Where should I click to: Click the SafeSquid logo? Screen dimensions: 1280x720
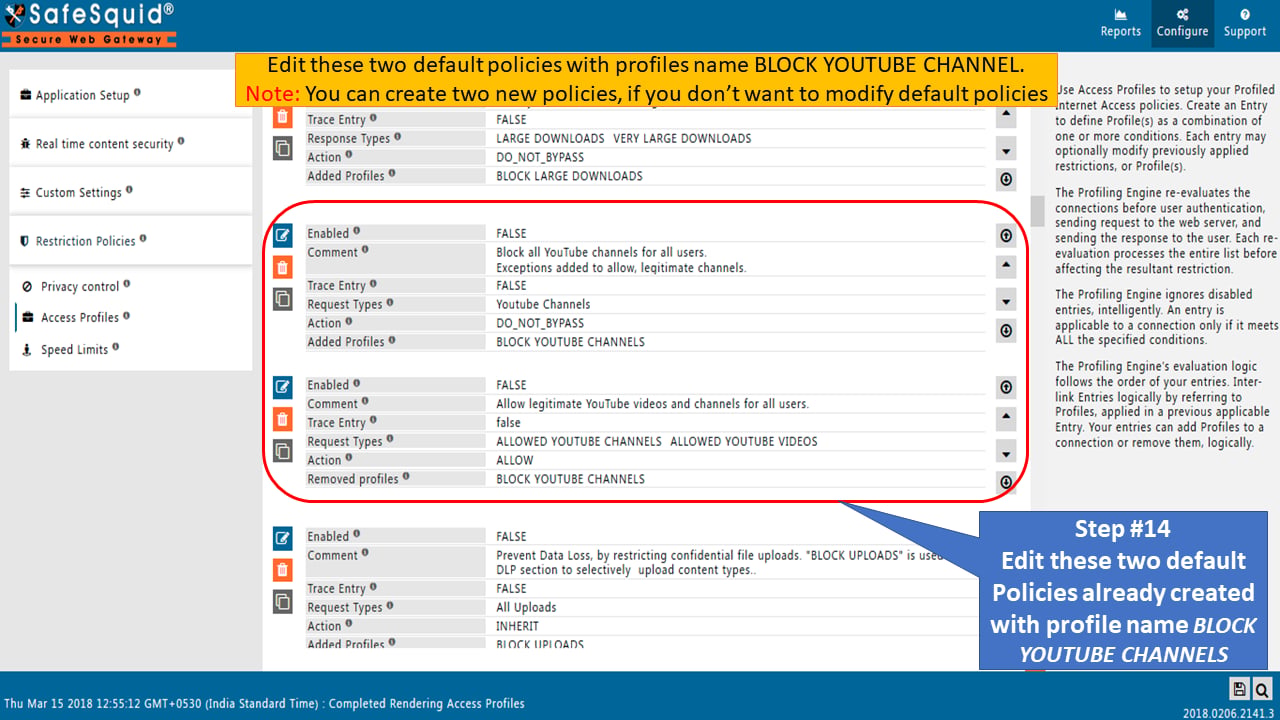click(x=89, y=24)
